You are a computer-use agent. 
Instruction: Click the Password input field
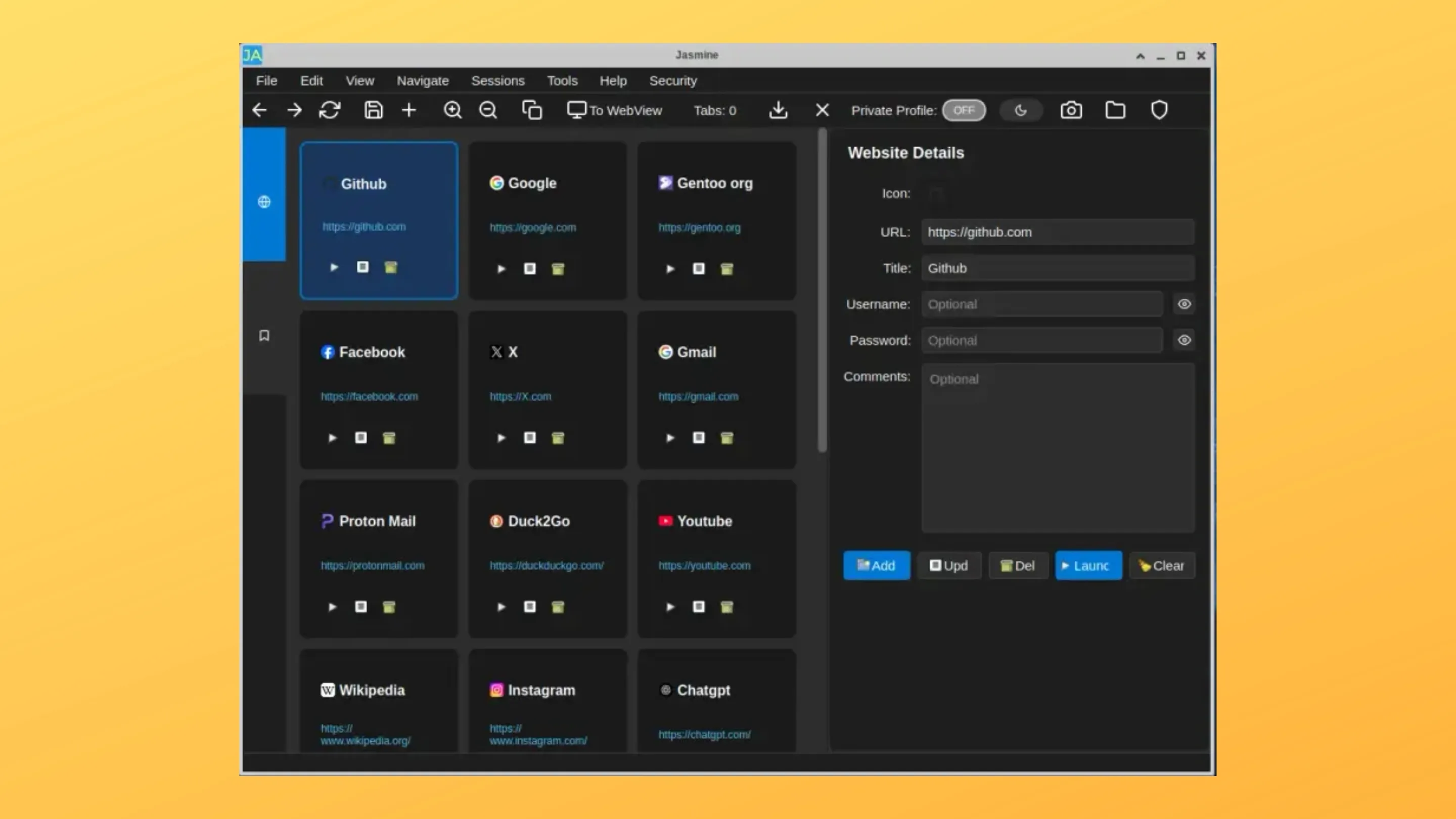(x=1042, y=340)
